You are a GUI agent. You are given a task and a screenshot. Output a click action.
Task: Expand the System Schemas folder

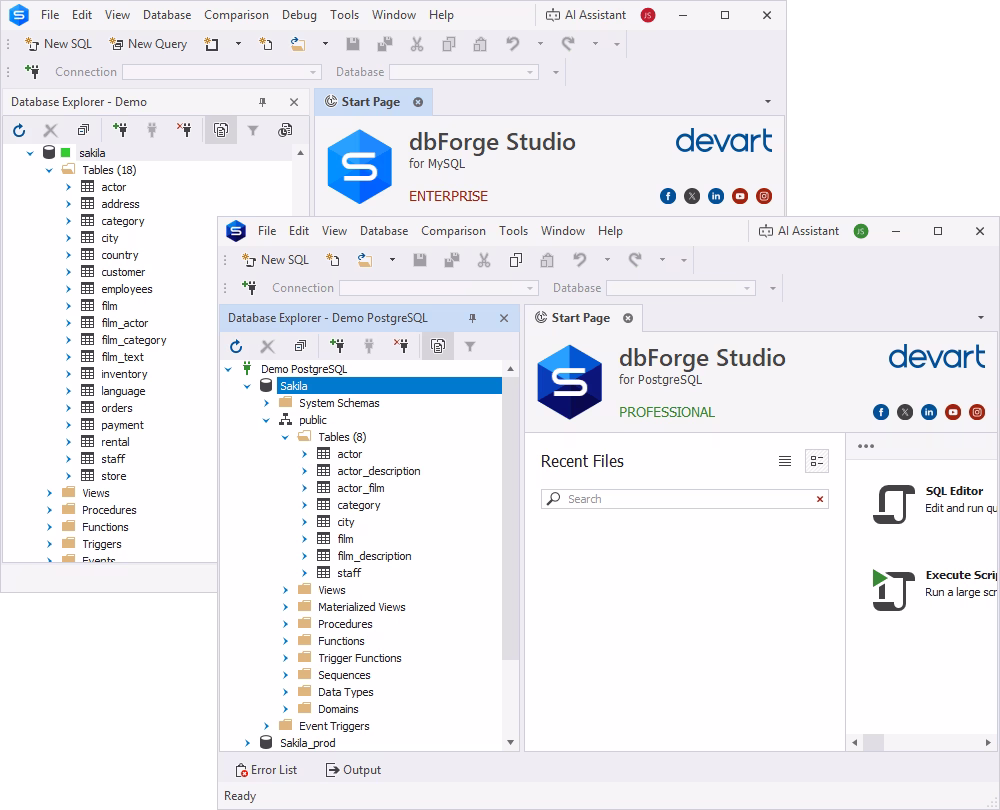tap(267, 403)
